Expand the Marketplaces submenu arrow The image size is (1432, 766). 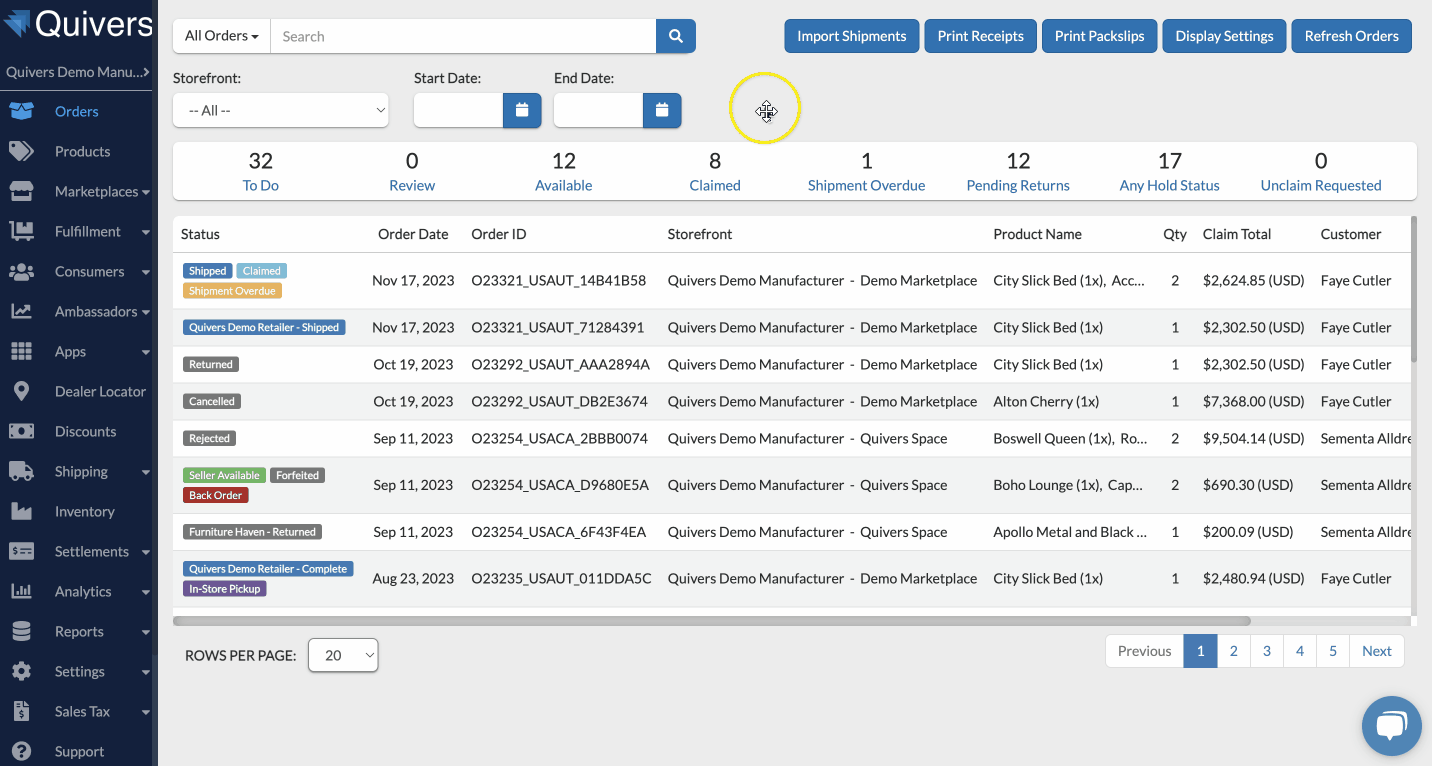coord(146,192)
